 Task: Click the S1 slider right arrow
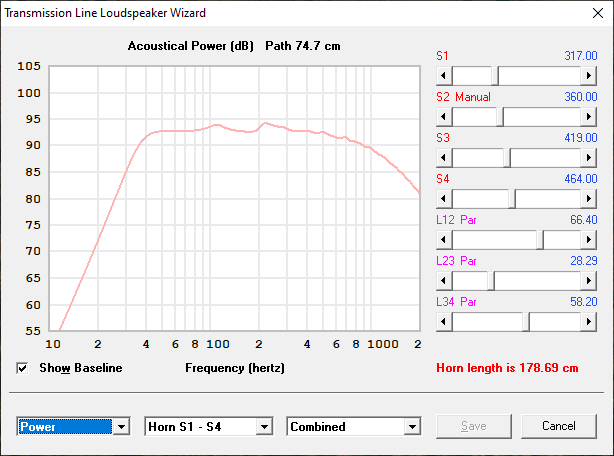(x=589, y=76)
